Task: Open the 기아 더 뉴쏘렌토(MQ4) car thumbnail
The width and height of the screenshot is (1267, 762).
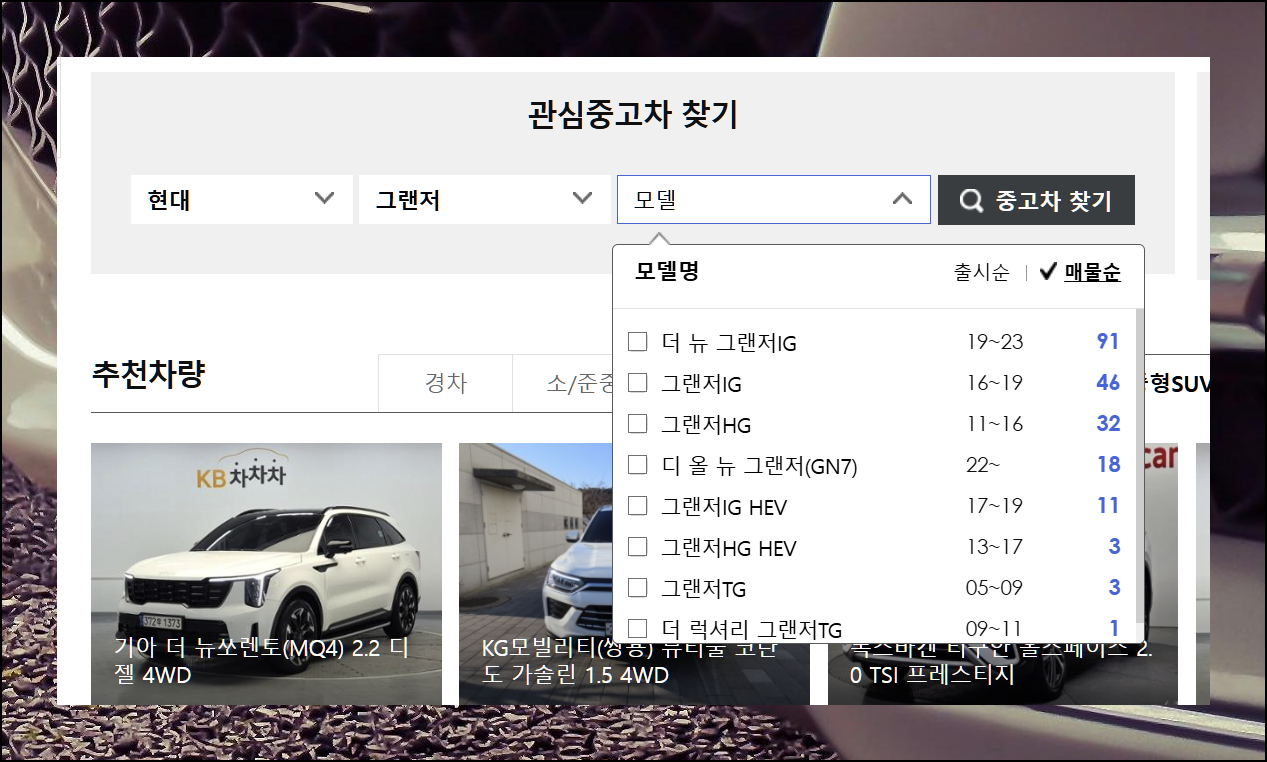Action: [266, 573]
